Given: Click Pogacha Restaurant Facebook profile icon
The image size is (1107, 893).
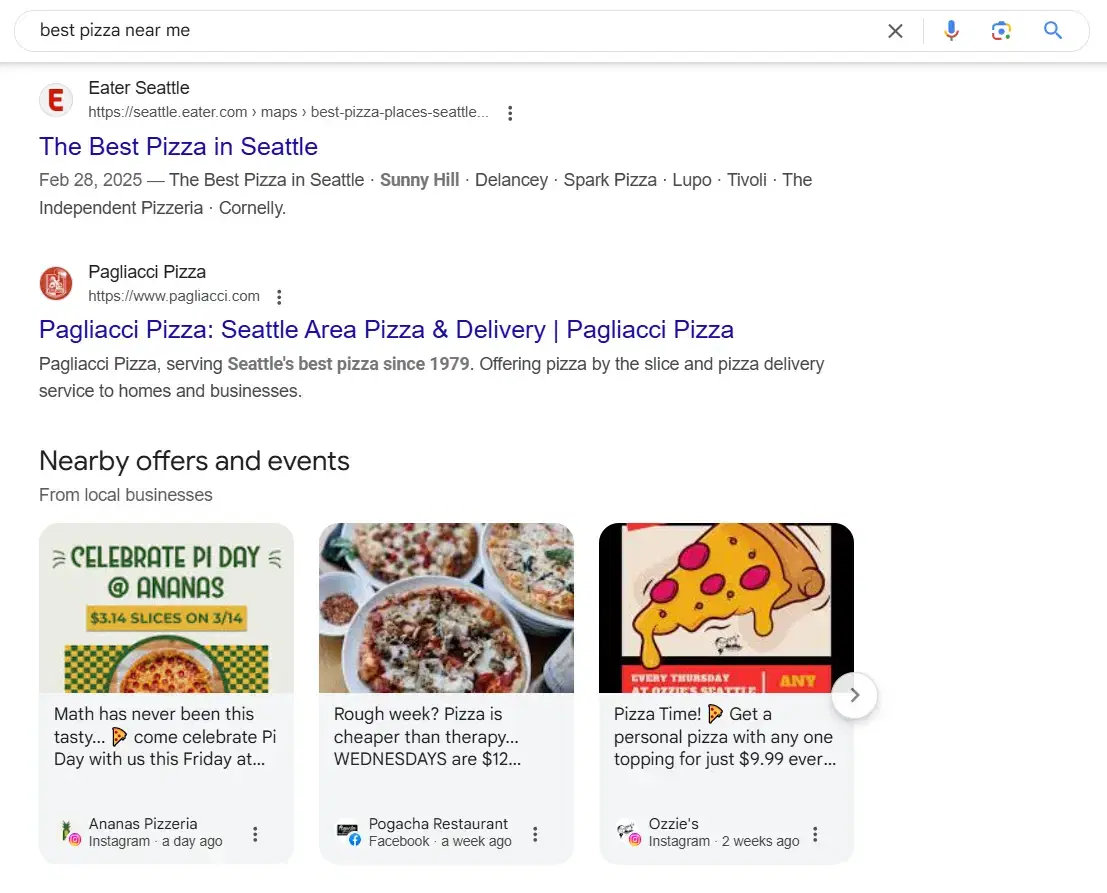Looking at the screenshot, I should (x=348, y=832).
